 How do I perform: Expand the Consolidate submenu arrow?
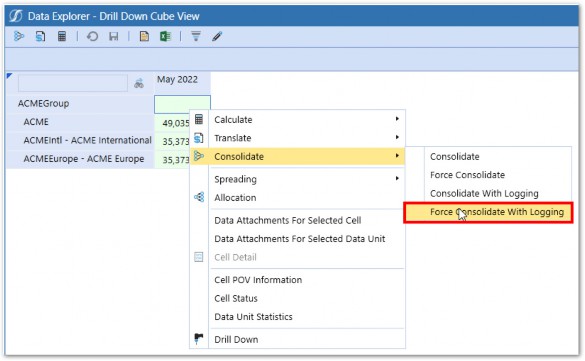[397, 156]
